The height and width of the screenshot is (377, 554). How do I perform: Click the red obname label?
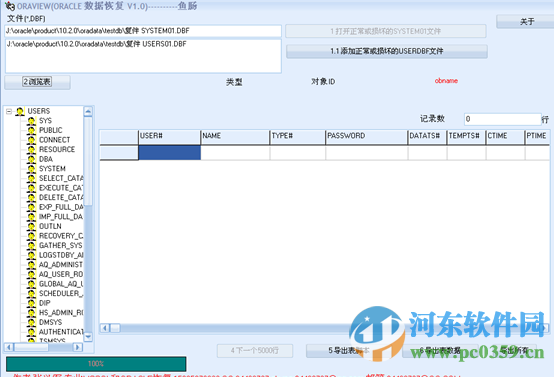446,81
